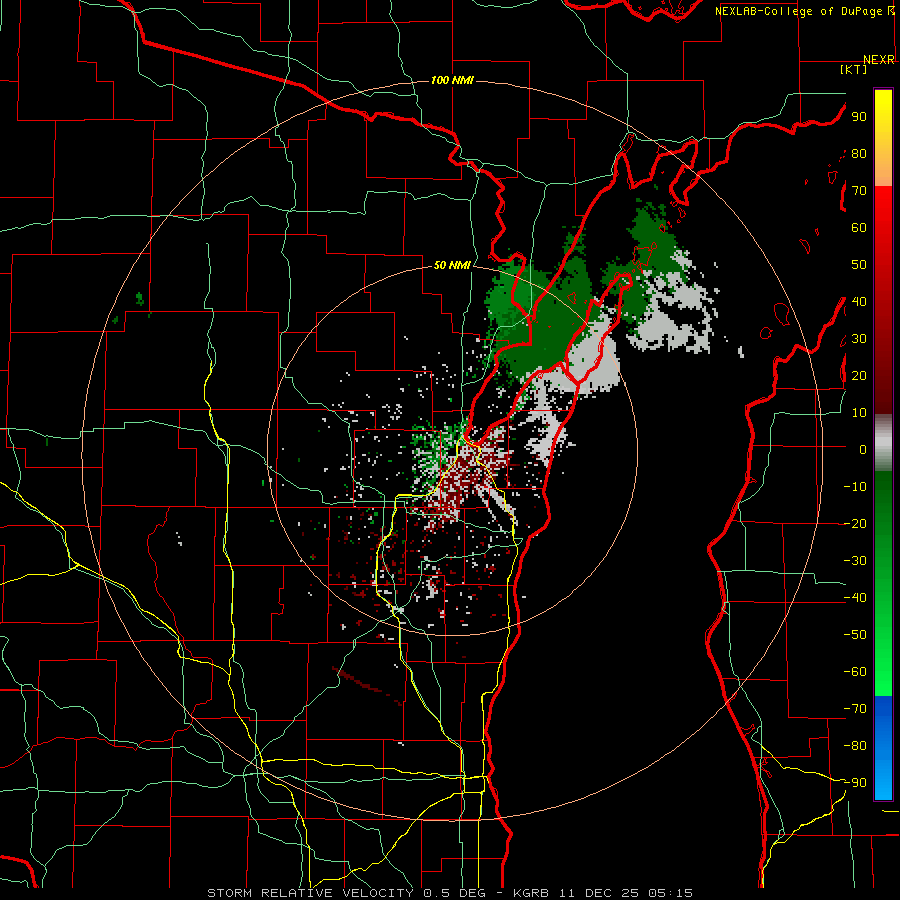Click the 10 value on the velocity scale
The width and height of the screenshot is (900, 900).
pyautogui.click(x=859, y=413)
